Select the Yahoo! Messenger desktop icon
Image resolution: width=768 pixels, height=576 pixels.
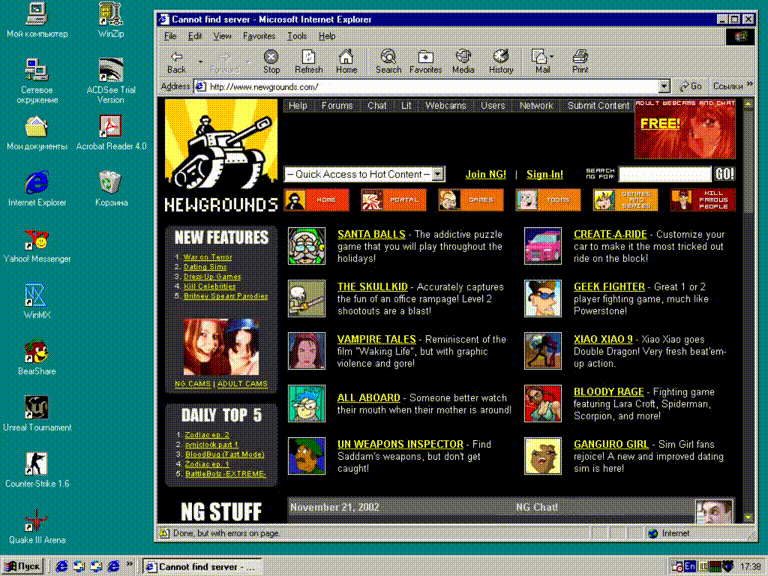(37, 245)
